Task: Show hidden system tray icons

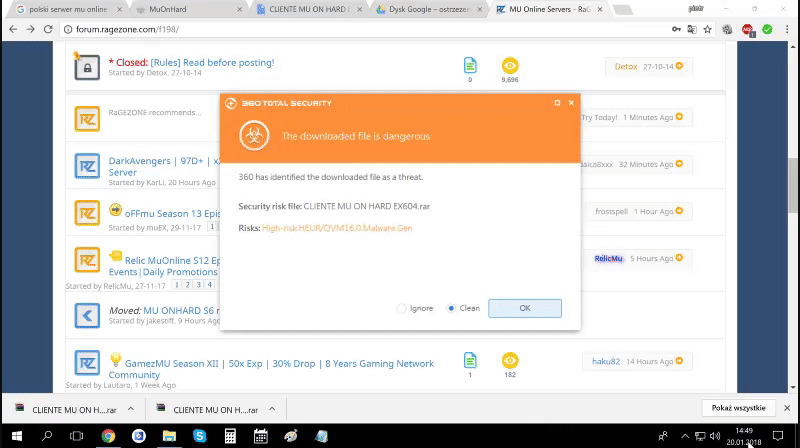Action: (685, 436)
